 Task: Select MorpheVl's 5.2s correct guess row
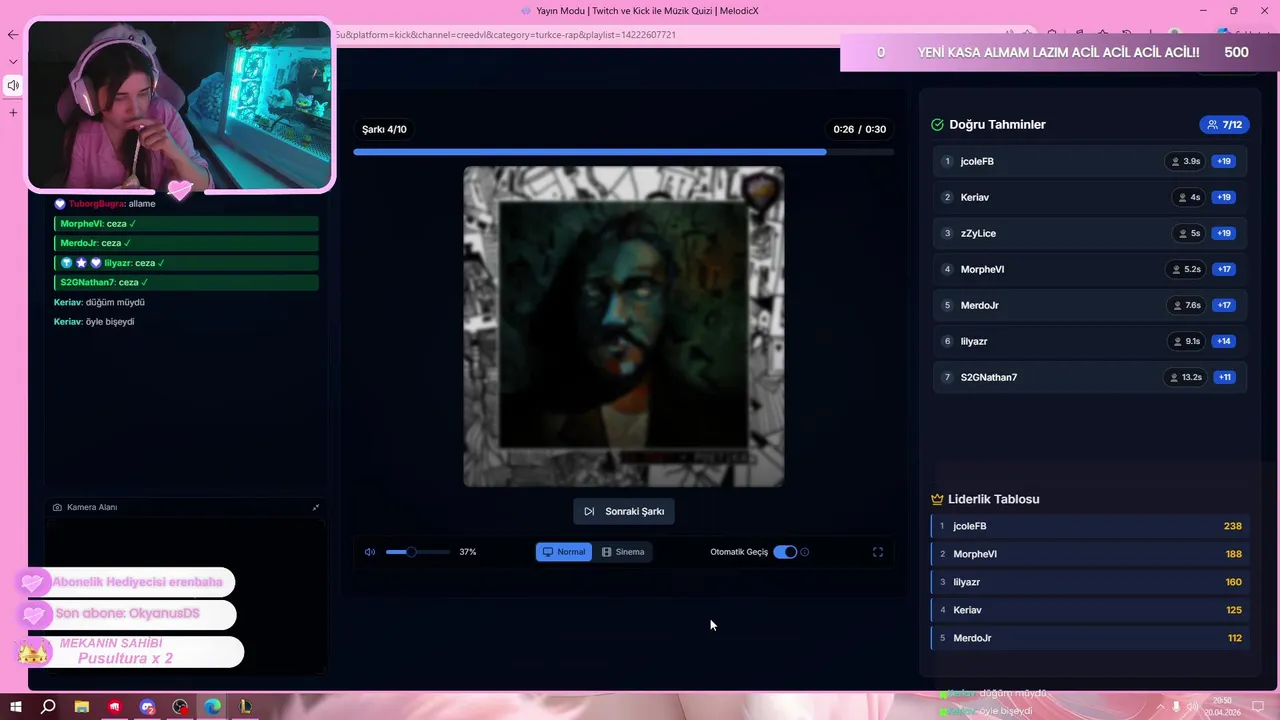[1090, 269]
